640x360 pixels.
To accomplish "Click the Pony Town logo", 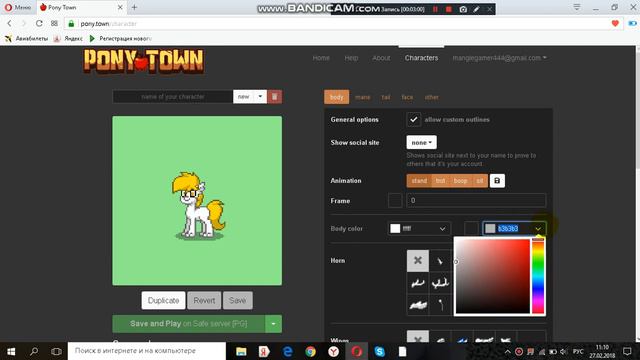I will [144, 61].
